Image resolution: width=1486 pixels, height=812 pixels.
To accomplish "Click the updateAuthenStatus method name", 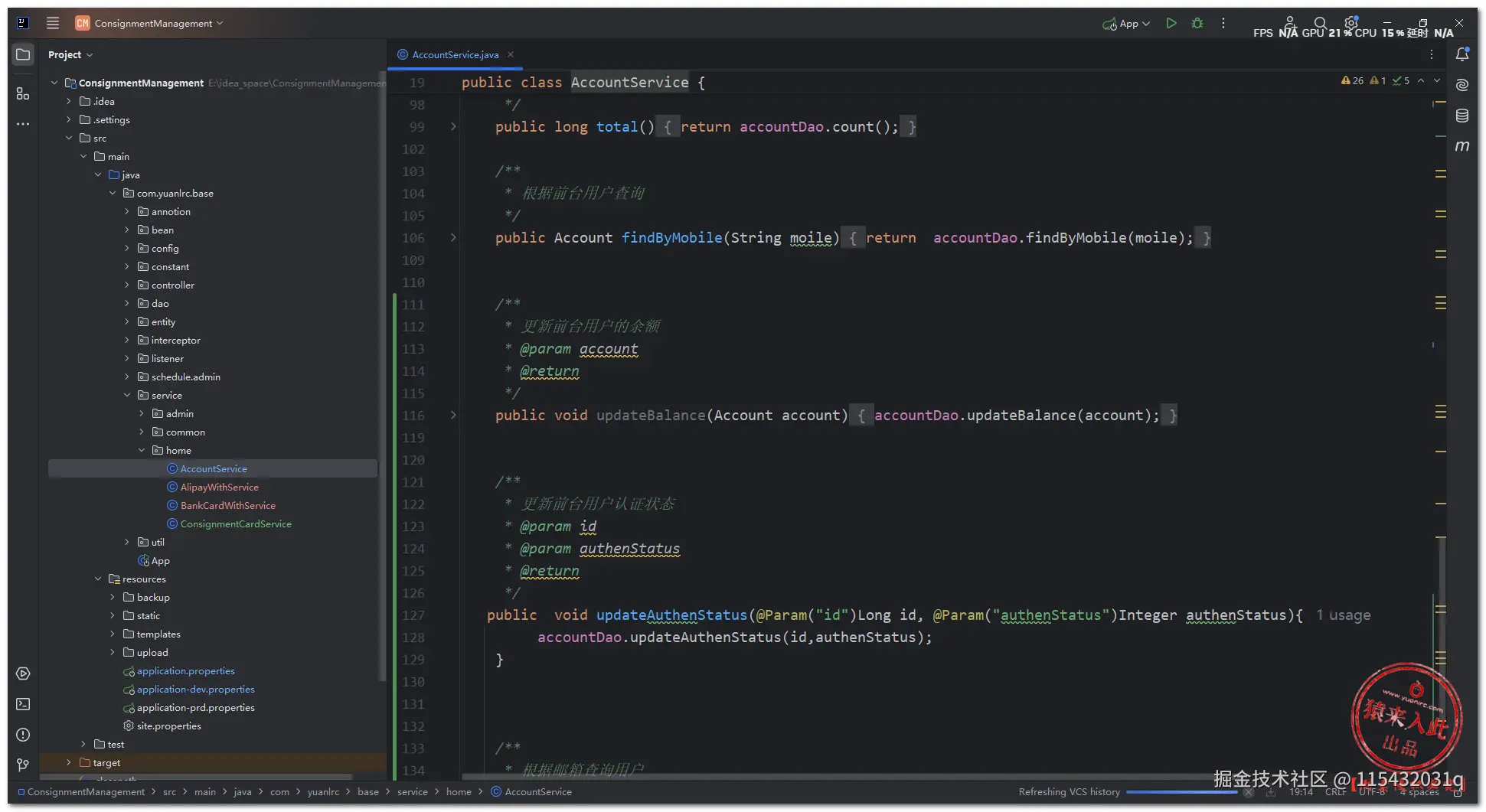I will click(x=671, y=615).
